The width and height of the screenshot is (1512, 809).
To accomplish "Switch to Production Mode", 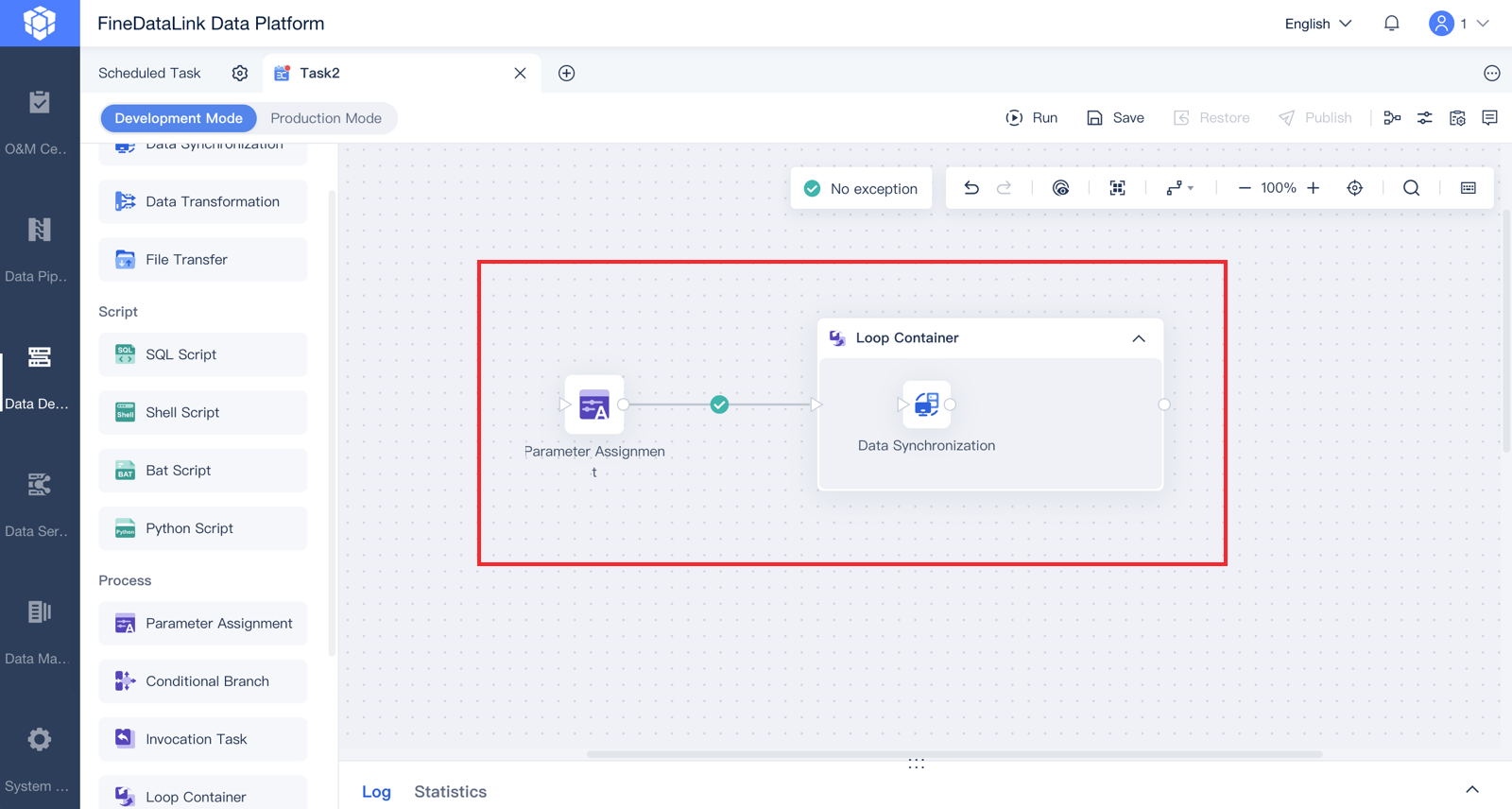I will tap(326, 118).
